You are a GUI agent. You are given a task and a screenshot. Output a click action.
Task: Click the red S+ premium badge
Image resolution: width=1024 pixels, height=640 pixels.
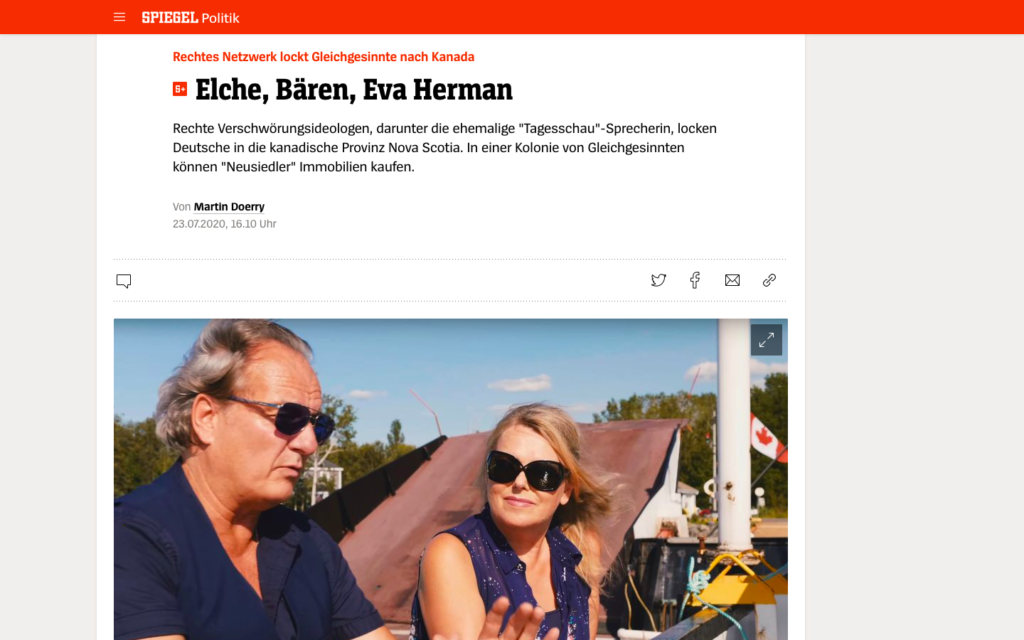tap(180, 89)
